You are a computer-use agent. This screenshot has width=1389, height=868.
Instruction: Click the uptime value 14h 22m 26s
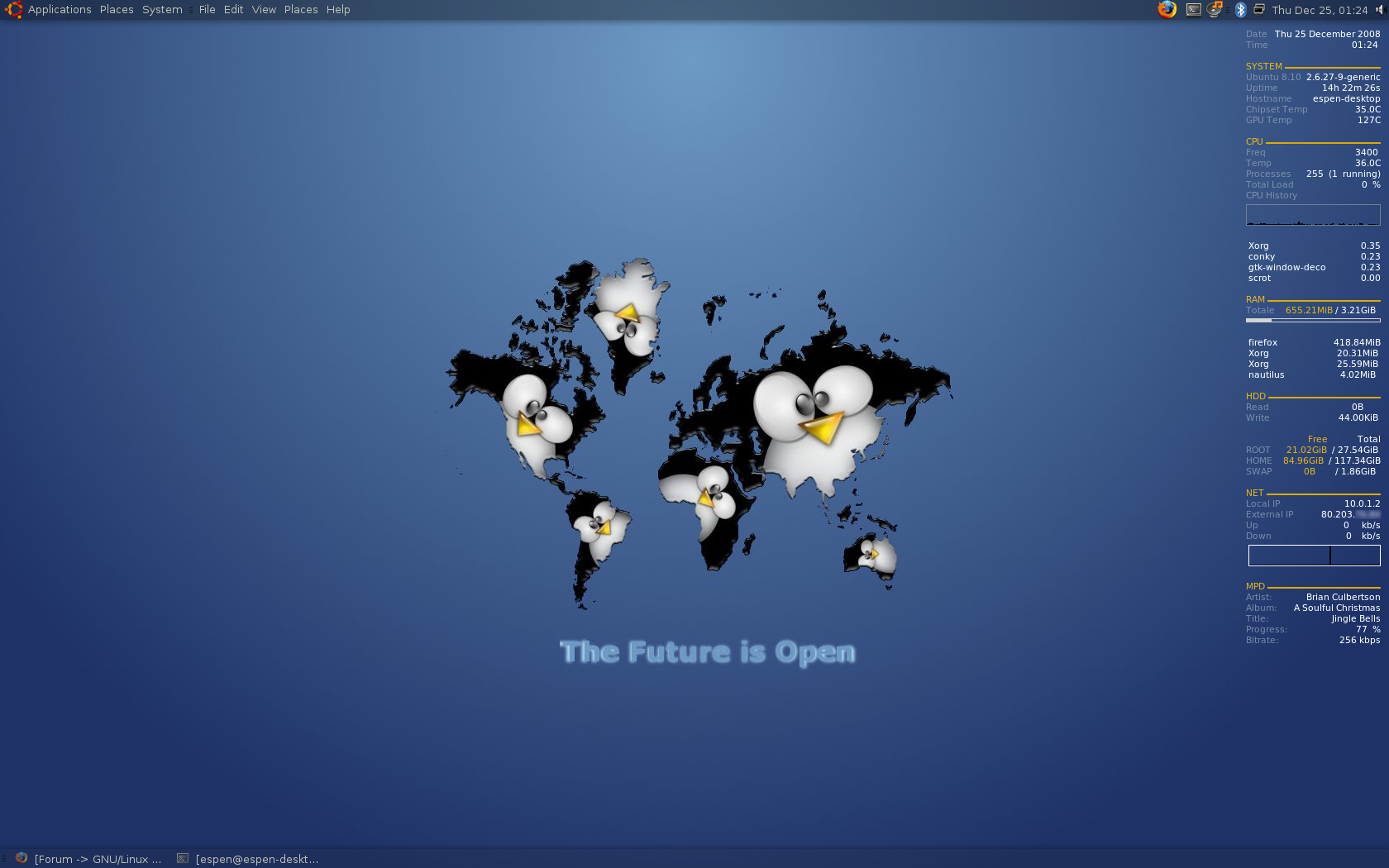tap(1350, 88)
